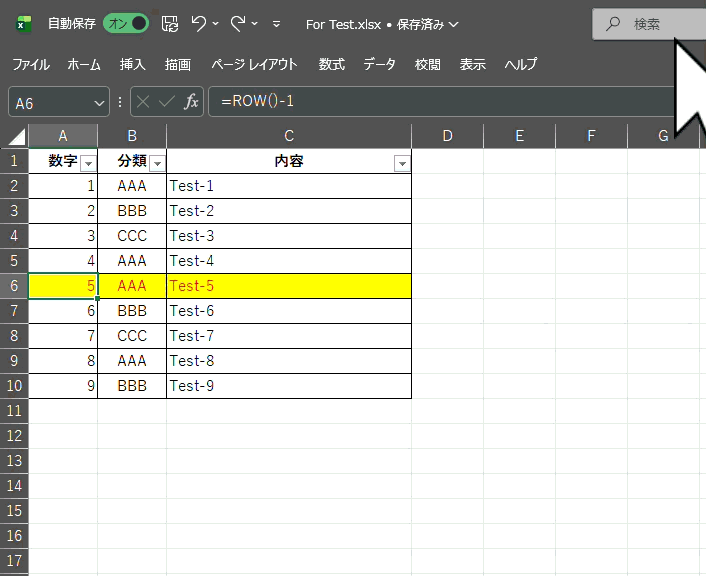The height and width of the screenshot is (576, 706).
Task: Select column A header
Action: (x=63, y=136)
